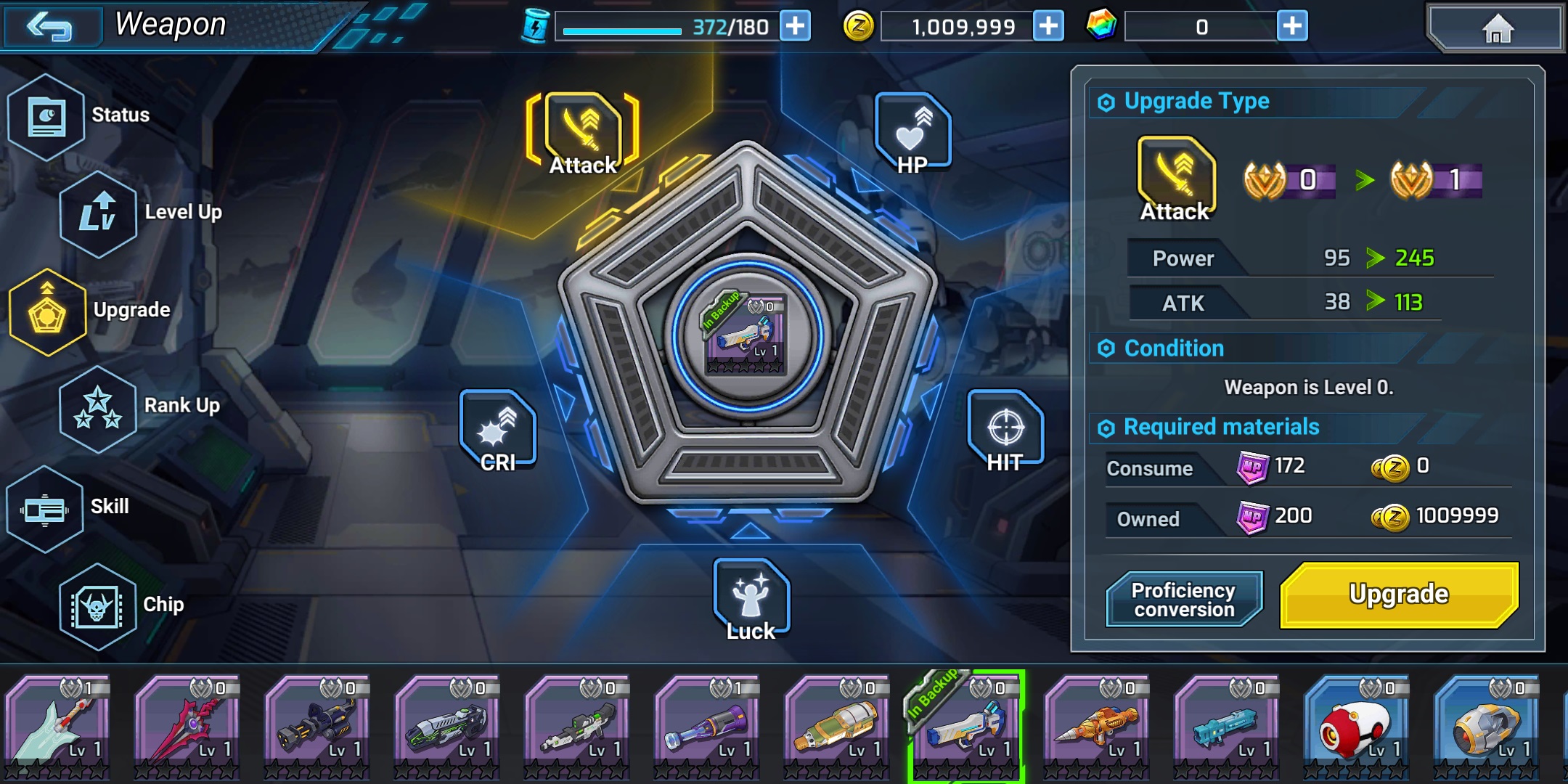Select the white guitar axe weapon thumbnail
Image resolution: width=1568 pixels, height=784 pixels.
coord(57,727)
